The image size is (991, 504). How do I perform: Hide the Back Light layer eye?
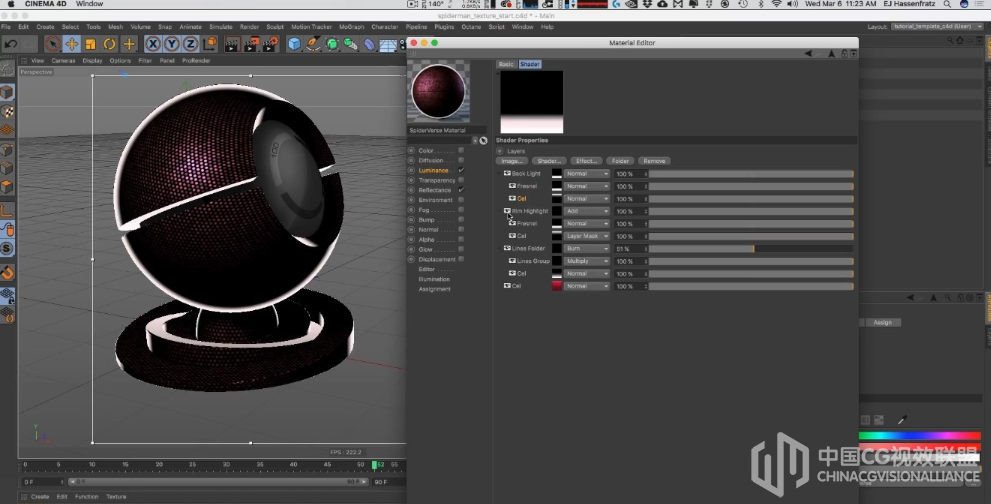[x=508, y=173]
